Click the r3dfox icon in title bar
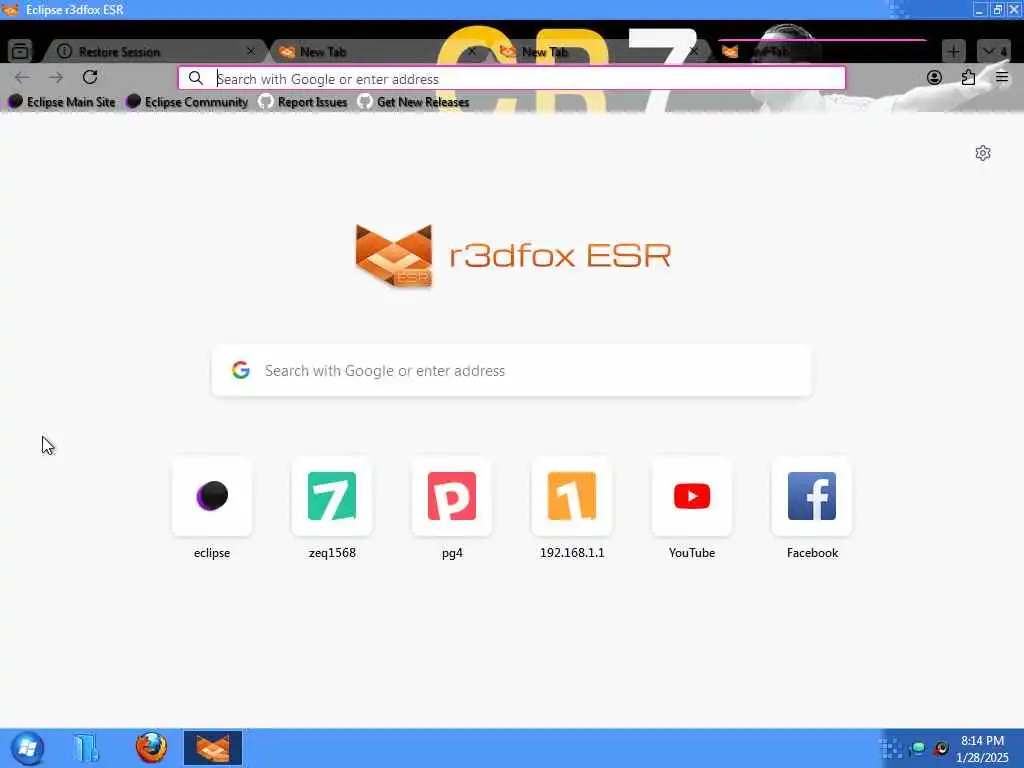The image size is (1024, 768). pyautogui.click(x=10, y=10)
